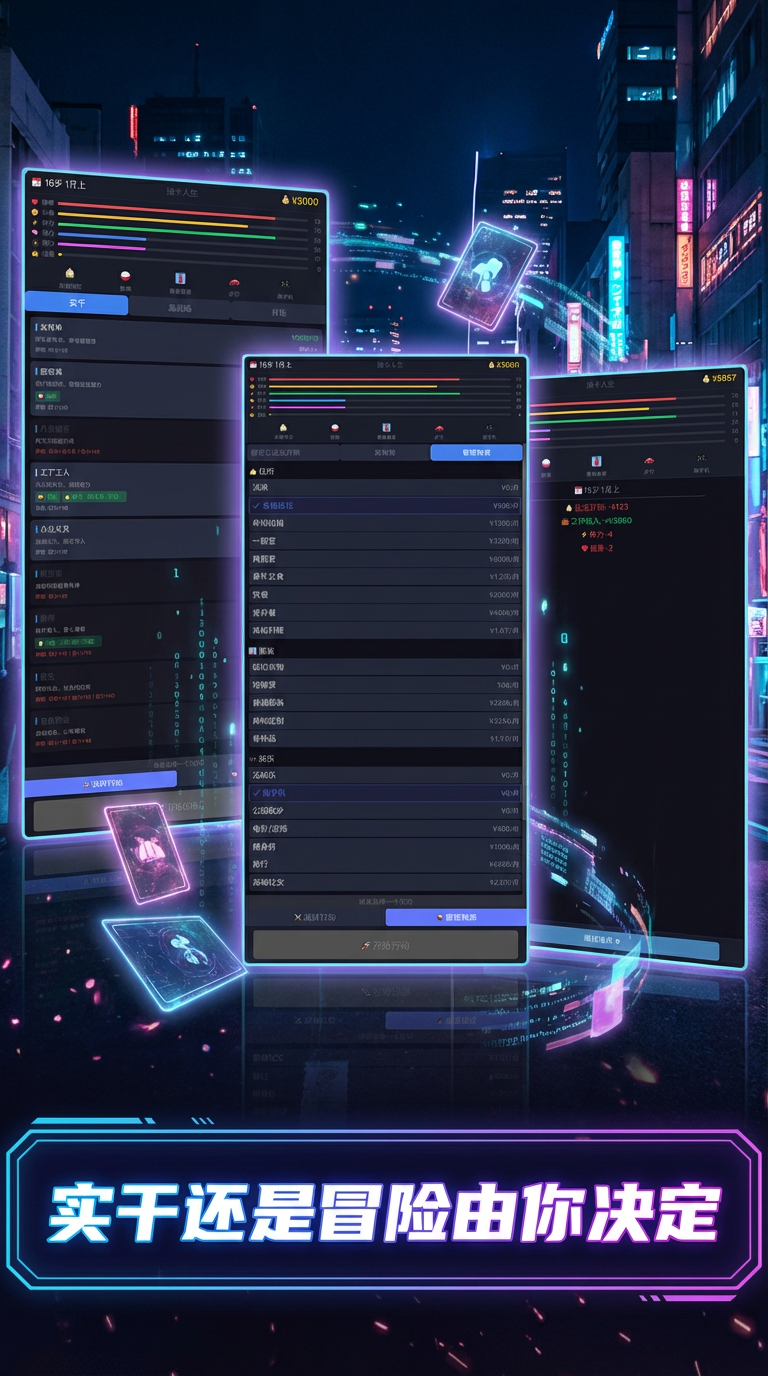Tap the money bag icon beside ¥5857

706,378
